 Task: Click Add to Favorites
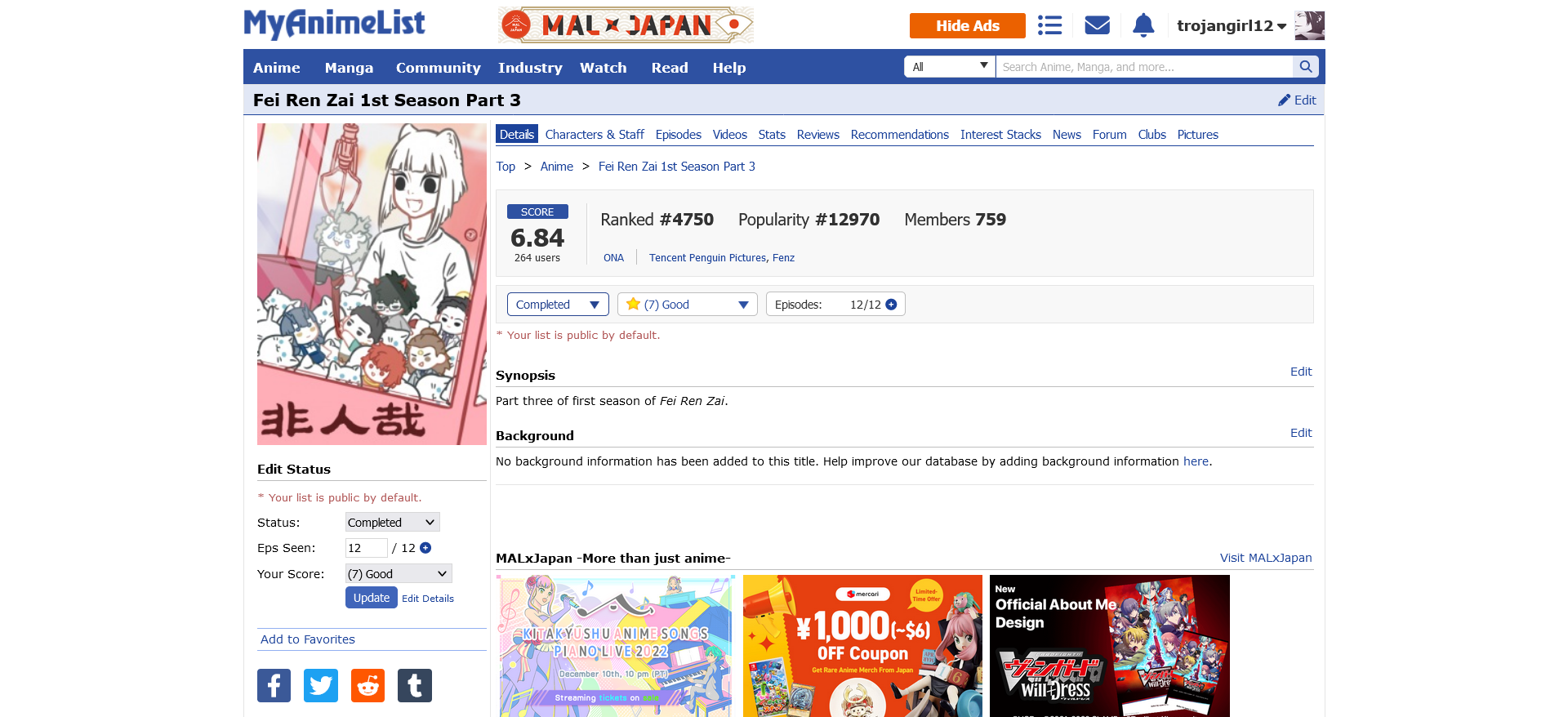[308, 639]
